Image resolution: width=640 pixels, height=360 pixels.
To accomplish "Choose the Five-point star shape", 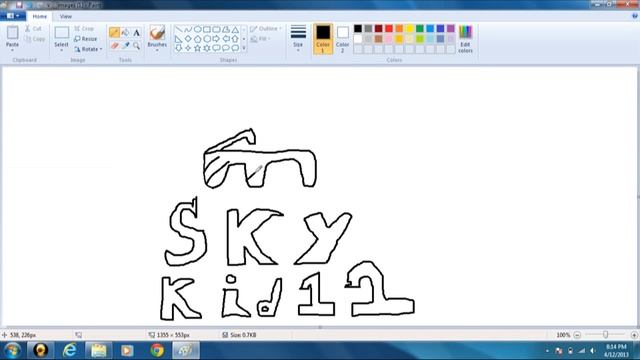I will pyautogui.click(x=198, y=48).
